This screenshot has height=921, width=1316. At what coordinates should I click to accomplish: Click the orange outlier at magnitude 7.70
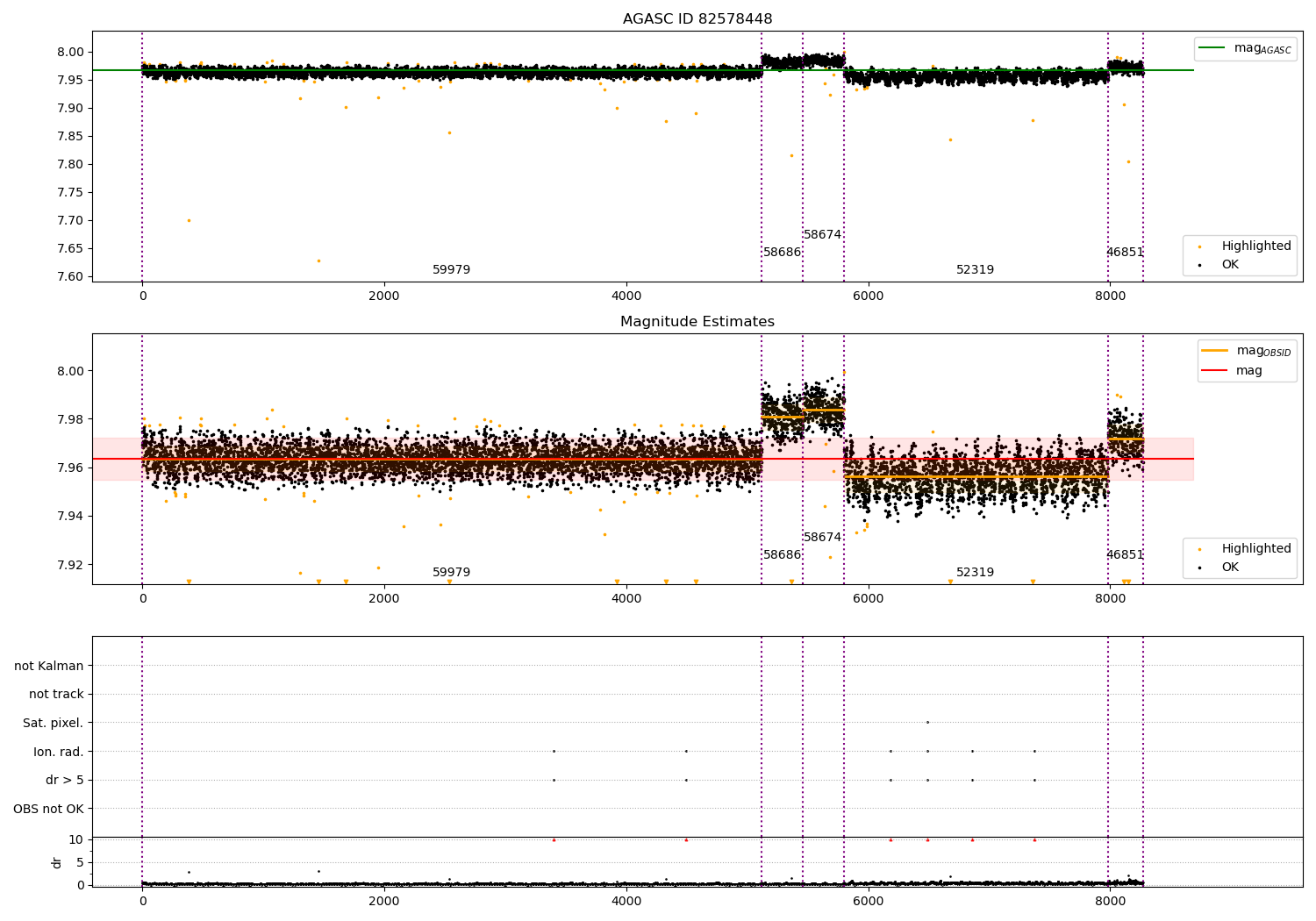pyautogui.click(x=189, y=220)
